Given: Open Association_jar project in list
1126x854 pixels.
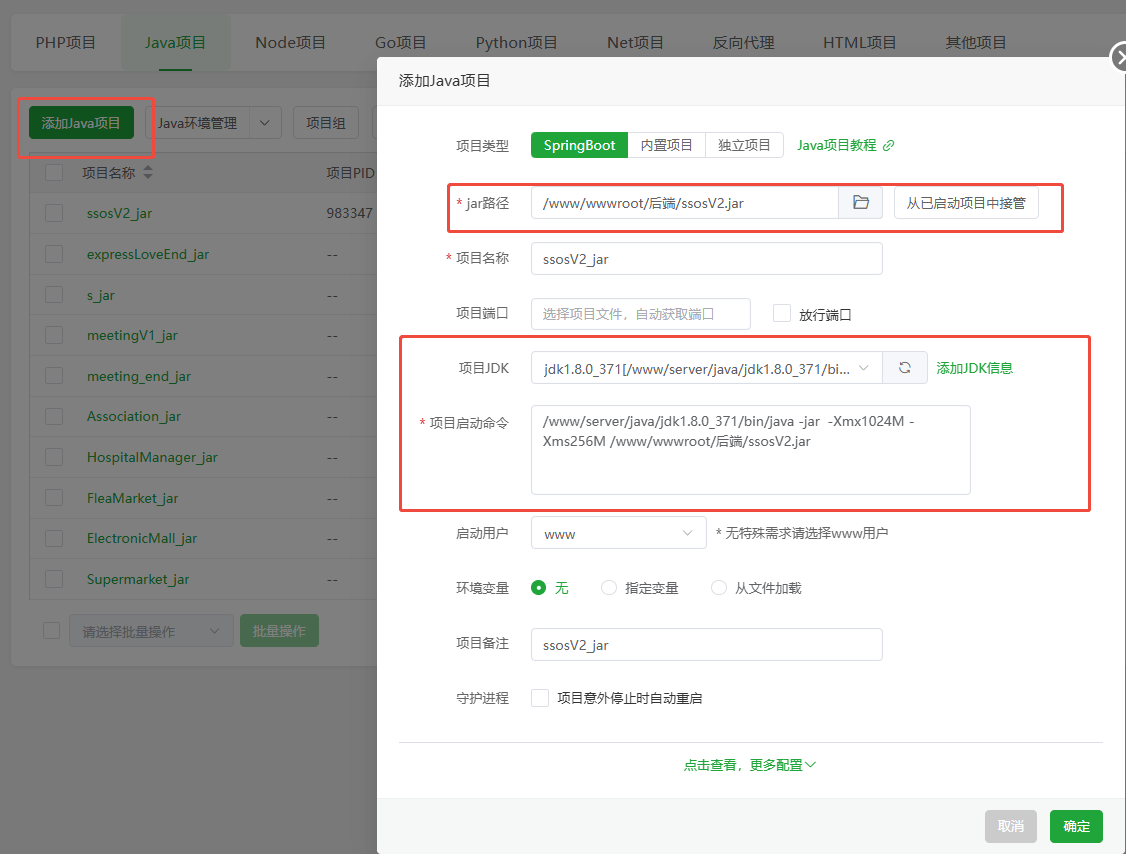Looking at the screenshot, I should click(134, 417).
